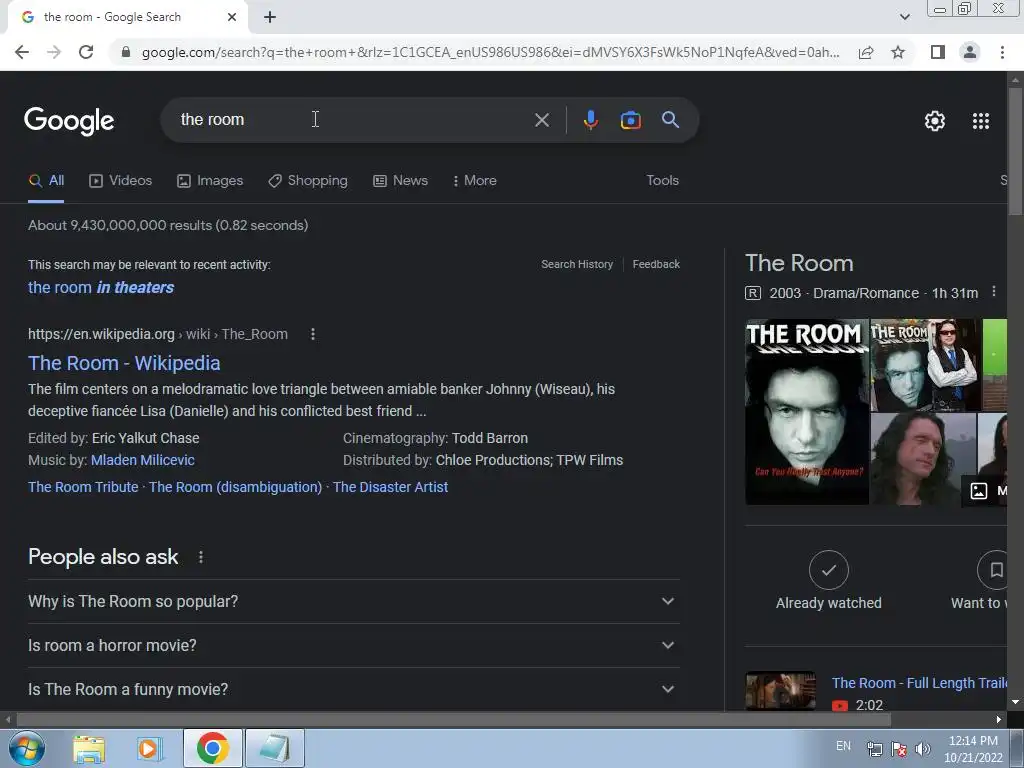Open the tab search dropdown arrow
1024x768 pixels.
[x=904, y=17]
